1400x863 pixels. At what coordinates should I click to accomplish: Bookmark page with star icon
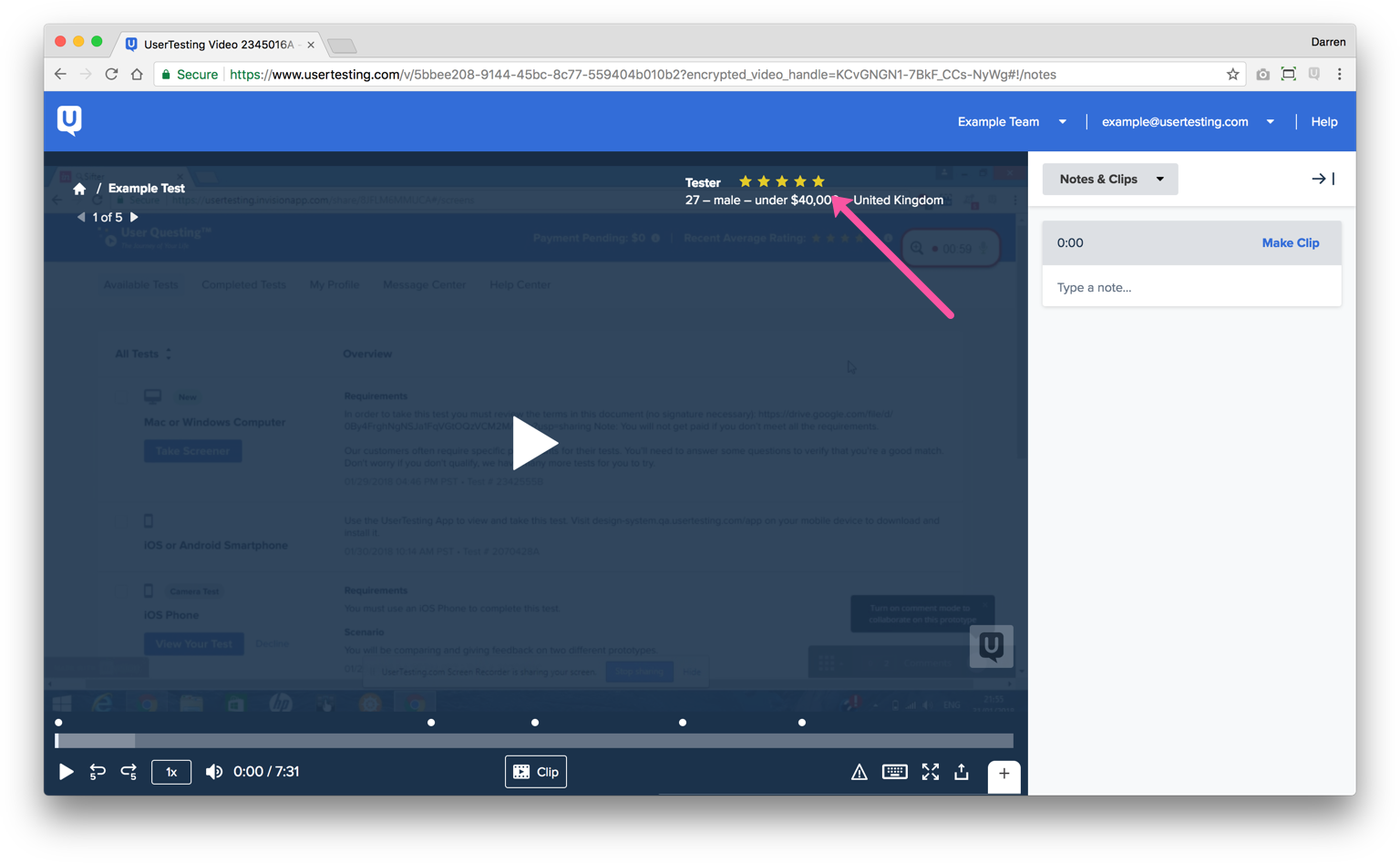click(1232, 75)
